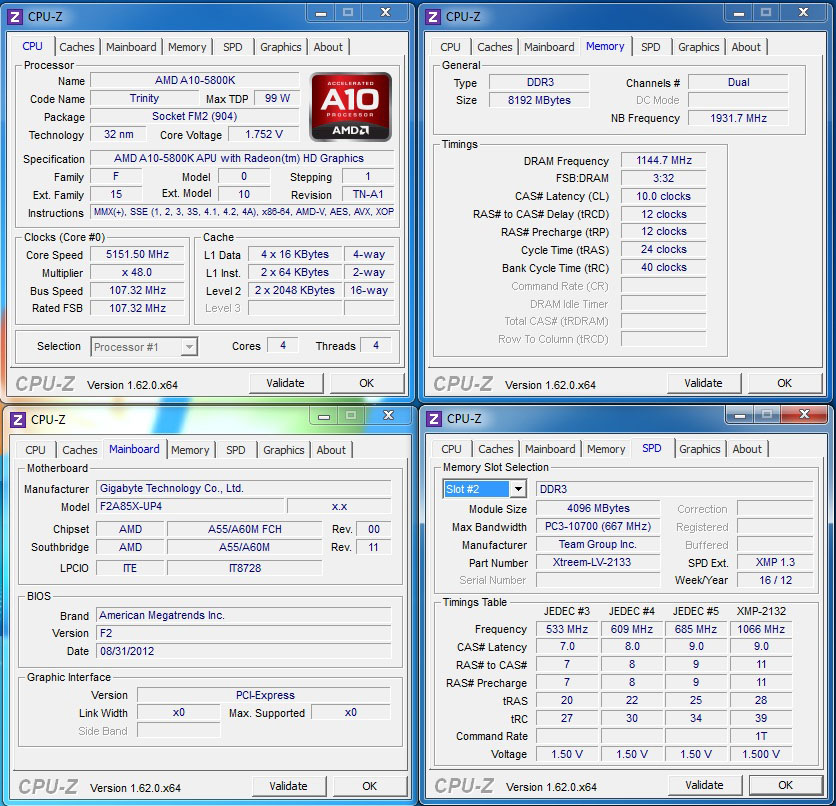Open SPD tab in the Memory window
Image resolution: width=836 pixels, height=806 pixels.
pos(650,47)
